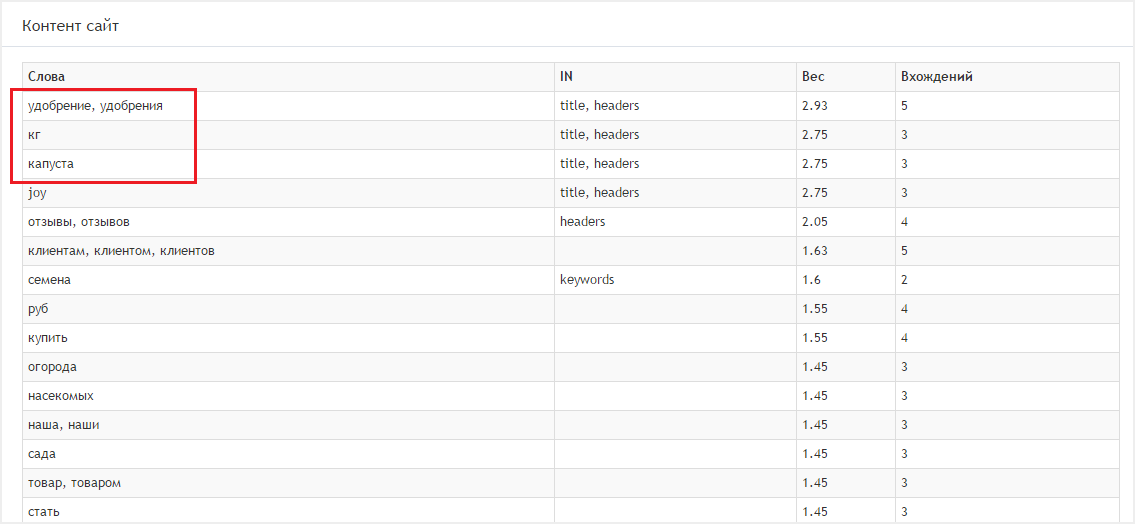The height and width of the screenshot is (524, 1135).
Task: Click the 'Контент сайт' panel title
Action: 70,26
